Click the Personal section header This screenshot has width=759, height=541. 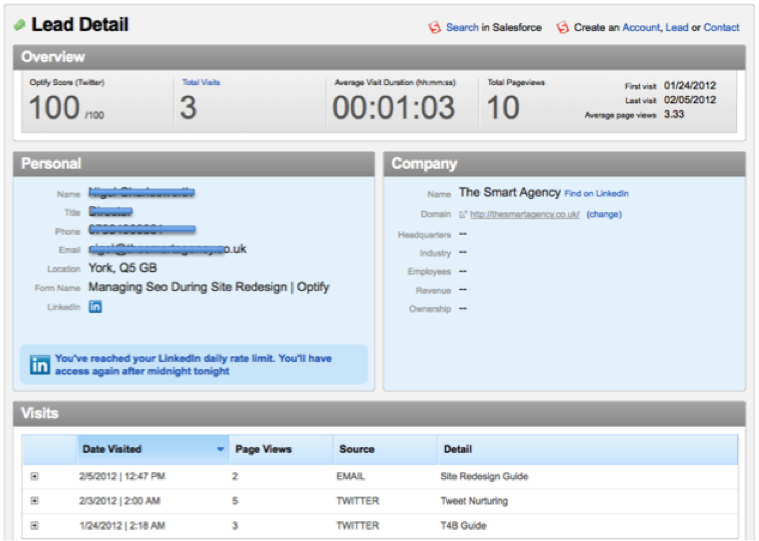tap(194, 164)
